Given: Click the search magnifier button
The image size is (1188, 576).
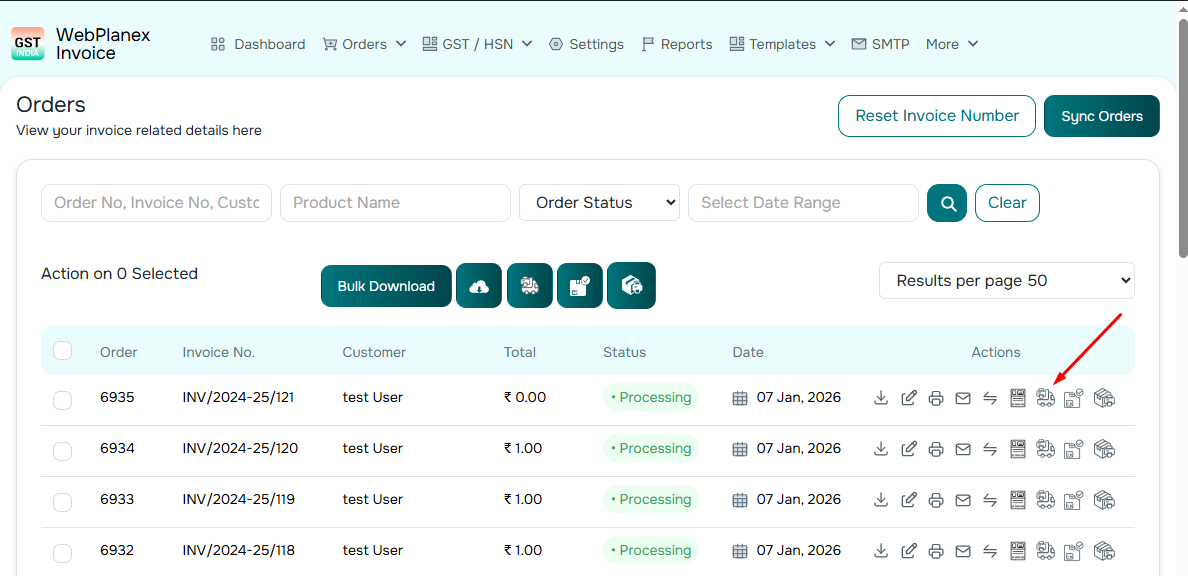Looking at the screenshot, I should pyautogui.click(x=947, y=203).
